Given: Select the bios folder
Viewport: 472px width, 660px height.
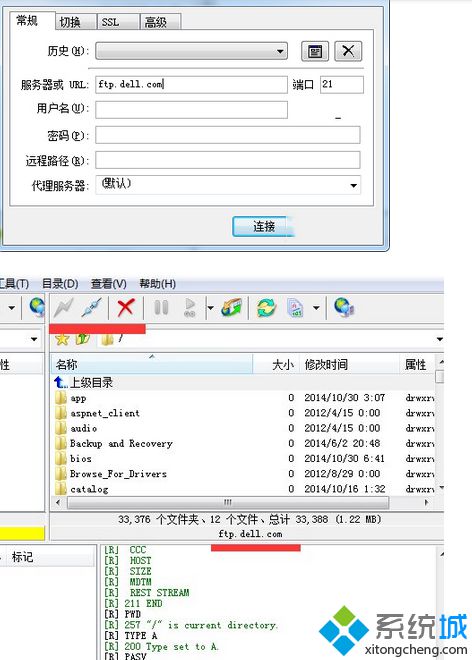Looking at the screenshot, I should click(81, 458).
